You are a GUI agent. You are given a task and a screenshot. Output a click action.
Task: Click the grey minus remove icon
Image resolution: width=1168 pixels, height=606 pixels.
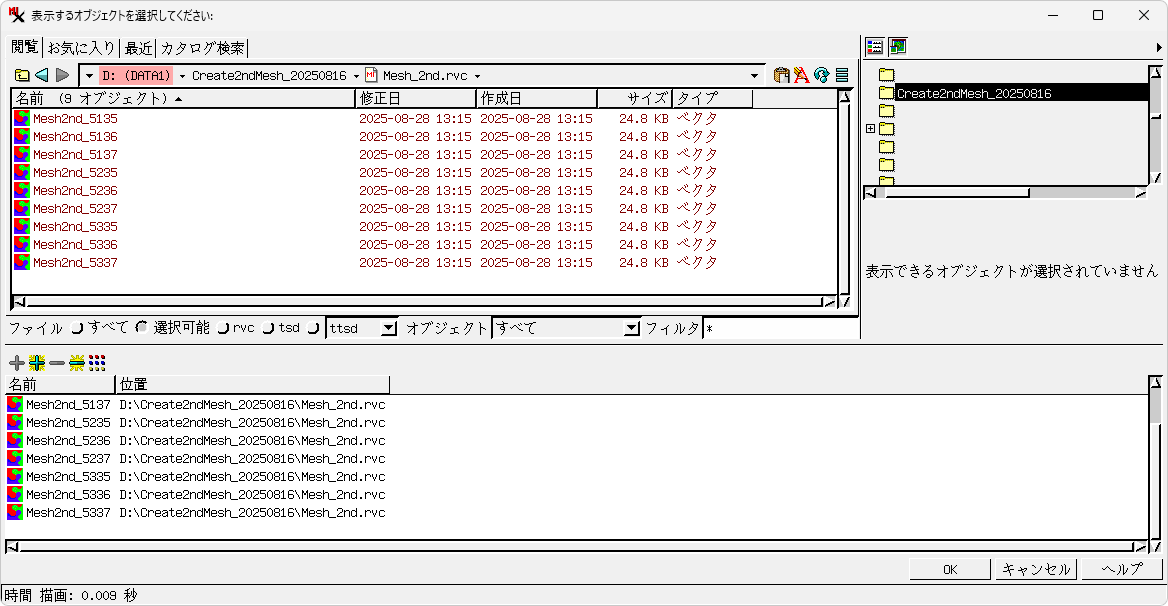pyautogui.click(x=57, y=363)
